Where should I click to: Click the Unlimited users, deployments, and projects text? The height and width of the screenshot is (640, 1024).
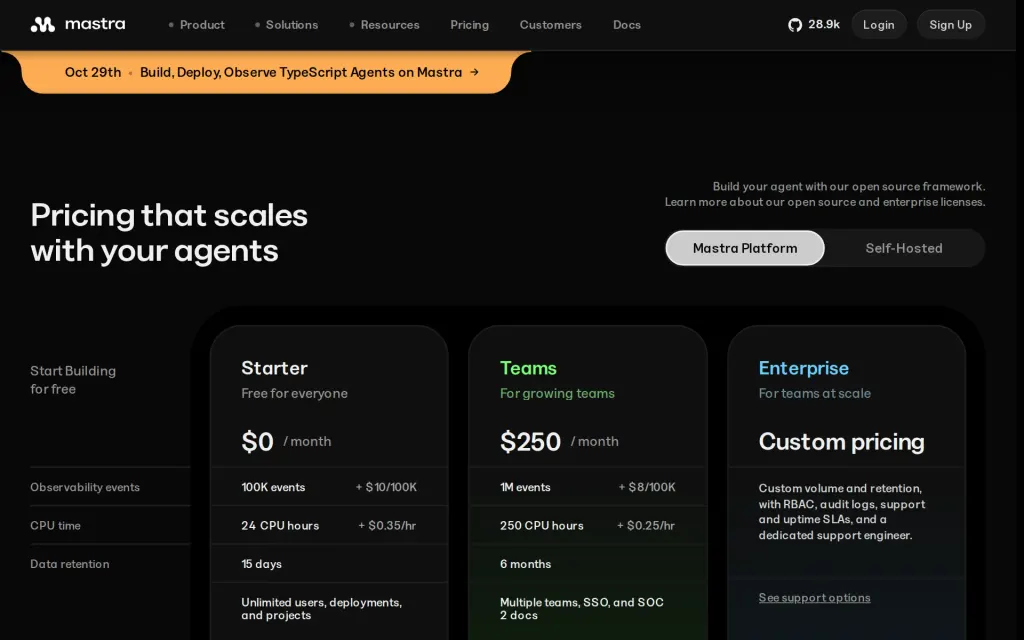321,609
